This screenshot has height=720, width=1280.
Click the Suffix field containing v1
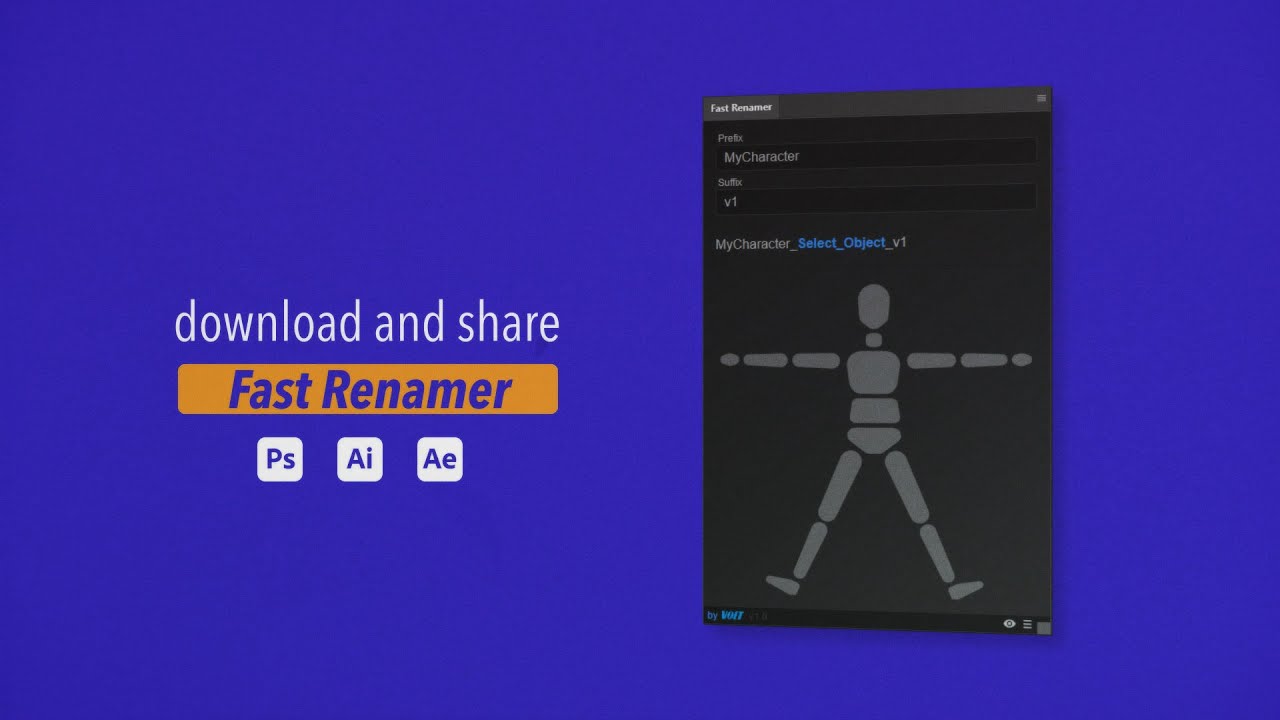876,199
